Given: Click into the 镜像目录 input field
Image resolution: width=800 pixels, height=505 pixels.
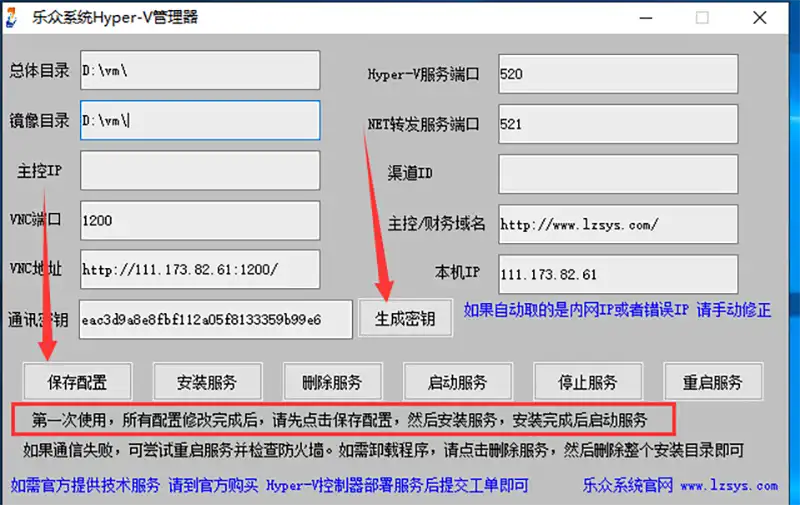Looking at the screenshot, I should pyautogui.click(x=200, y=121).
